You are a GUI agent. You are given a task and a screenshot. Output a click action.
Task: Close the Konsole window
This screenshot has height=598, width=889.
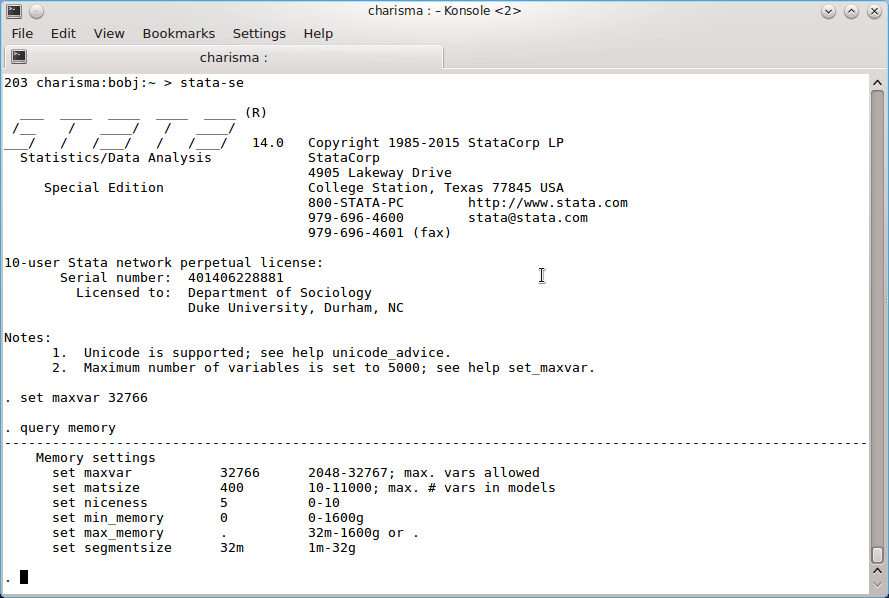coord(874,11)
